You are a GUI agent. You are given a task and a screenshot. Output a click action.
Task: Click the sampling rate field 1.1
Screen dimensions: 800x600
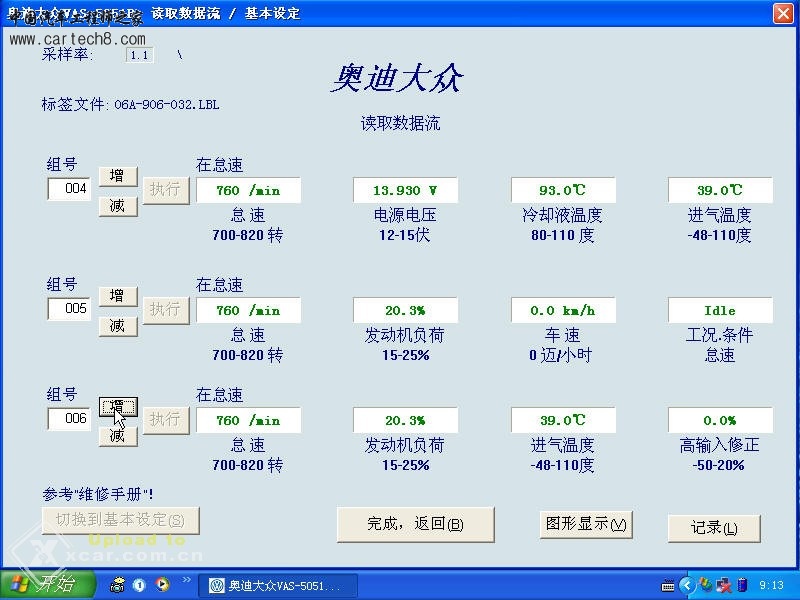click(139, 55)
